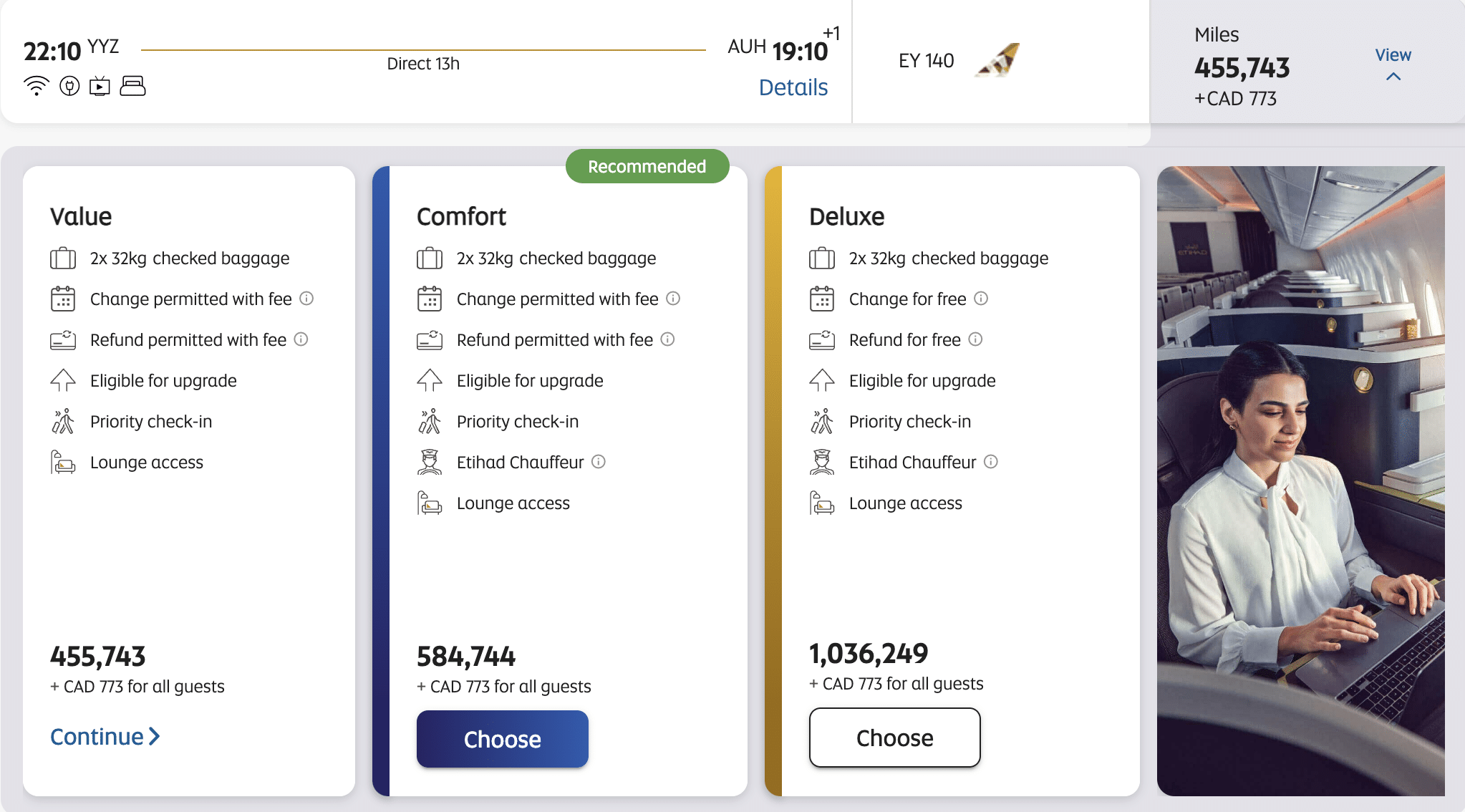This screenshot has height=812, width=1465.
Task: Open info icon beside Deluxe Refund for free
Action: pos(975,339)
